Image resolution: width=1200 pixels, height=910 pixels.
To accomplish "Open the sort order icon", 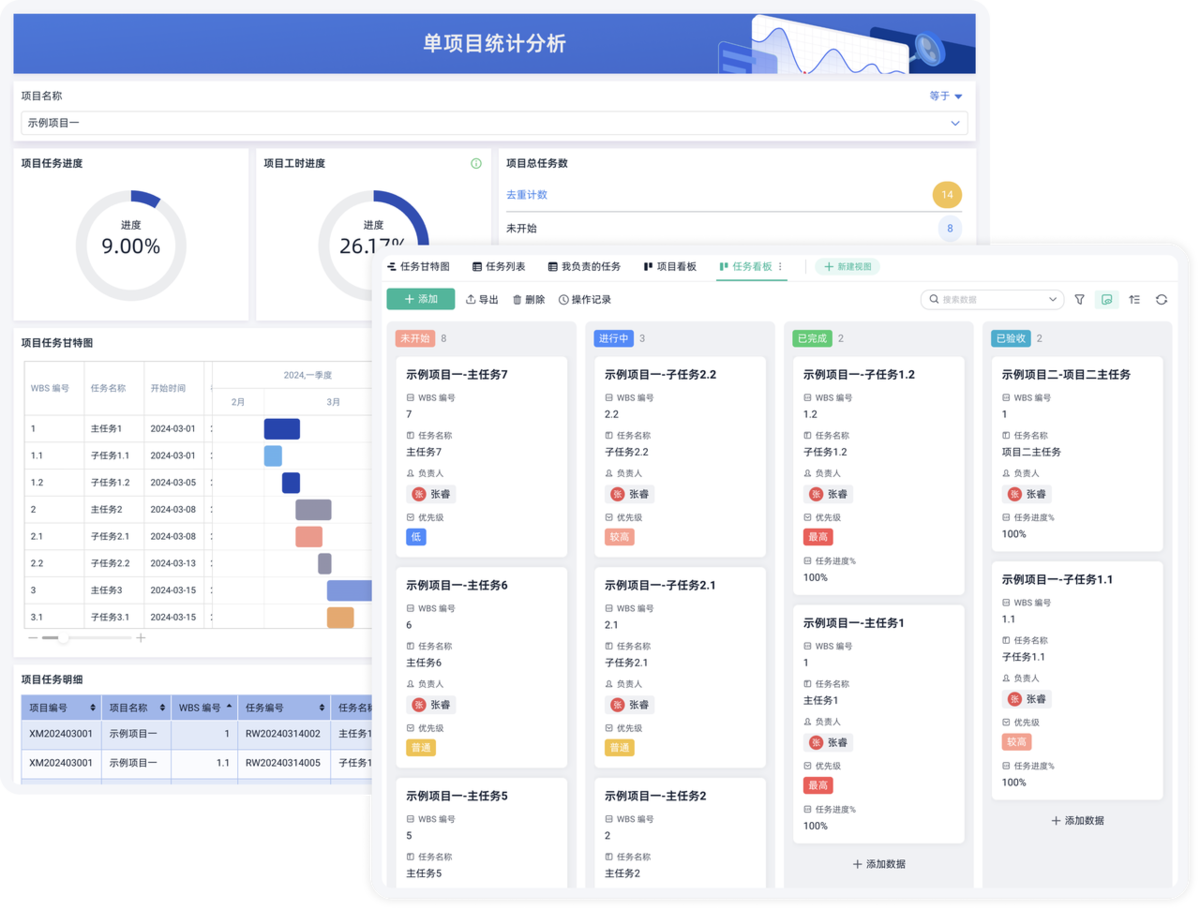I will tap(1135, 299).
